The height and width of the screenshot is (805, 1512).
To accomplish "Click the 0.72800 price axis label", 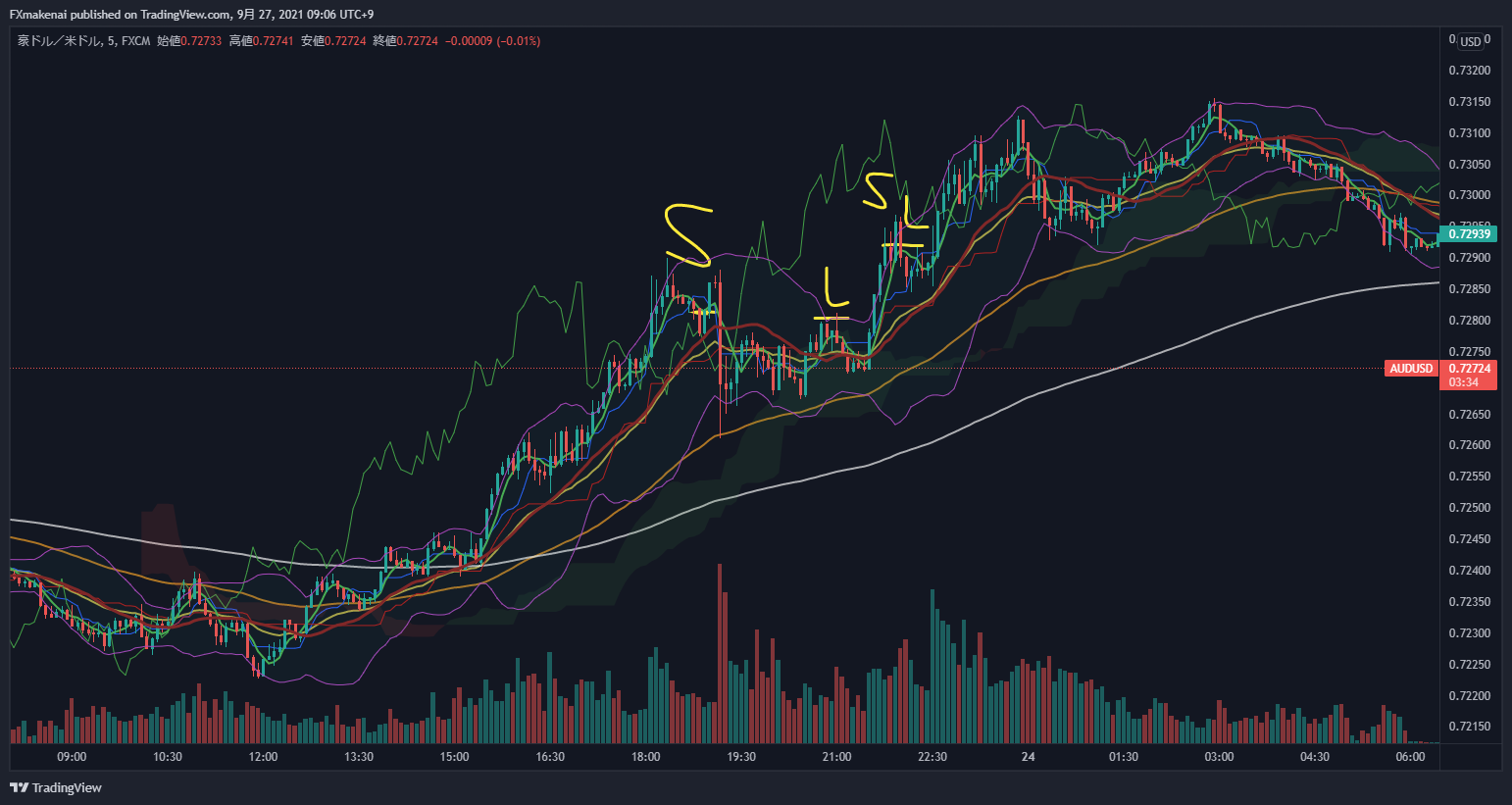I will (x=1469, y=321).
